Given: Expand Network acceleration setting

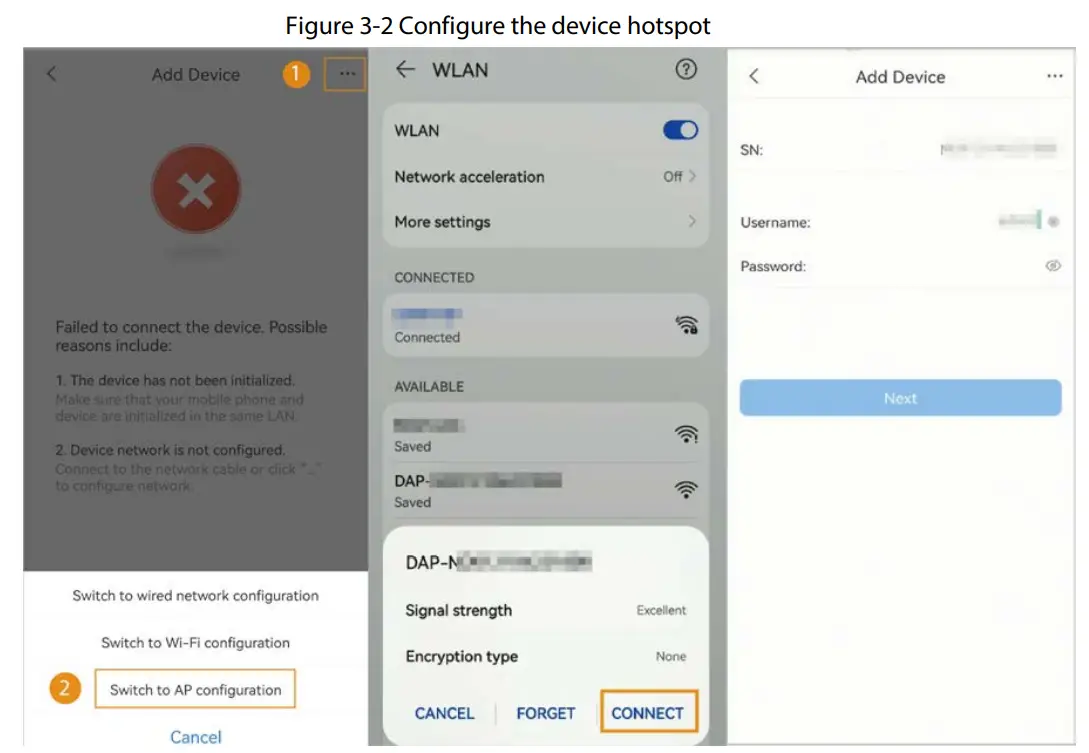Looking at the screenshot, I should [x=545, y=177].
